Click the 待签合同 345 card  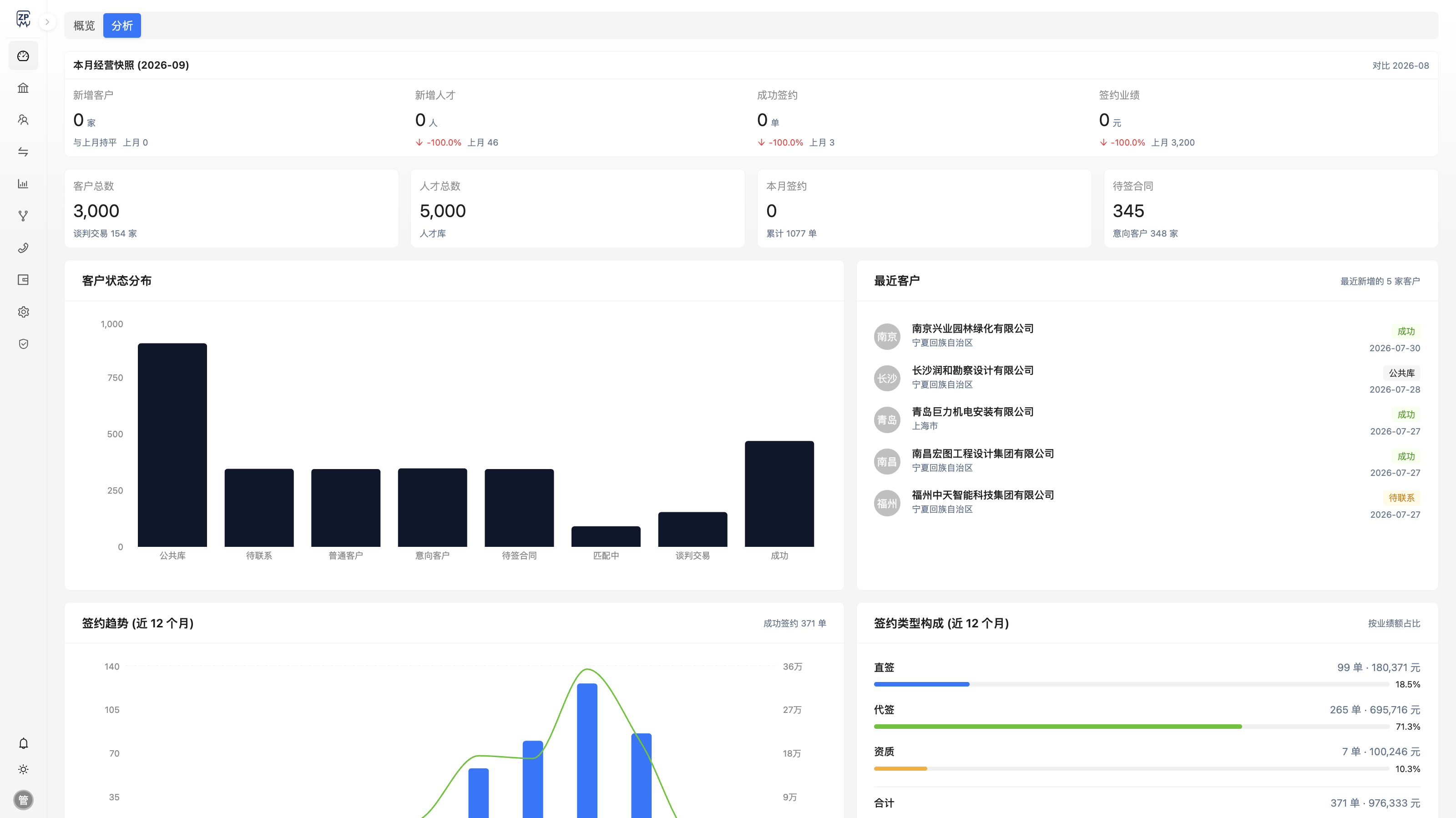point(1271,208)
